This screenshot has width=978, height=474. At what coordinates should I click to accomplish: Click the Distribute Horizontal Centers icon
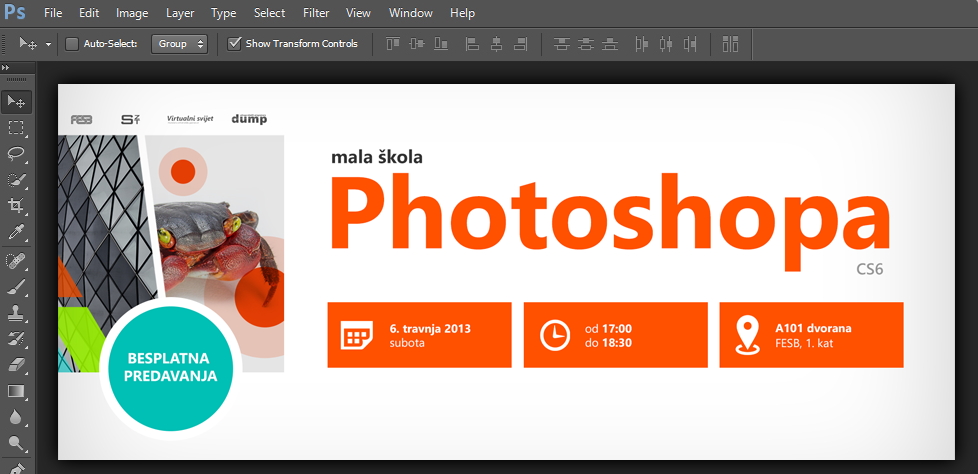666,44
